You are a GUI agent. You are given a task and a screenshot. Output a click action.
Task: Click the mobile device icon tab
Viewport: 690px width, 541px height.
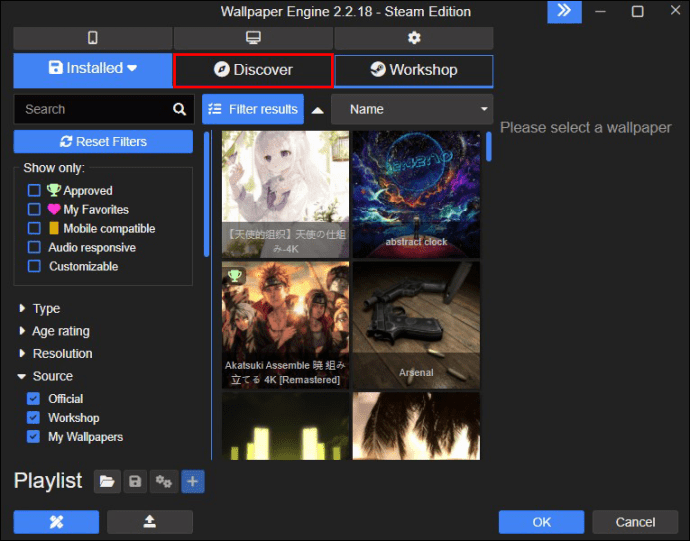point(92,38)
